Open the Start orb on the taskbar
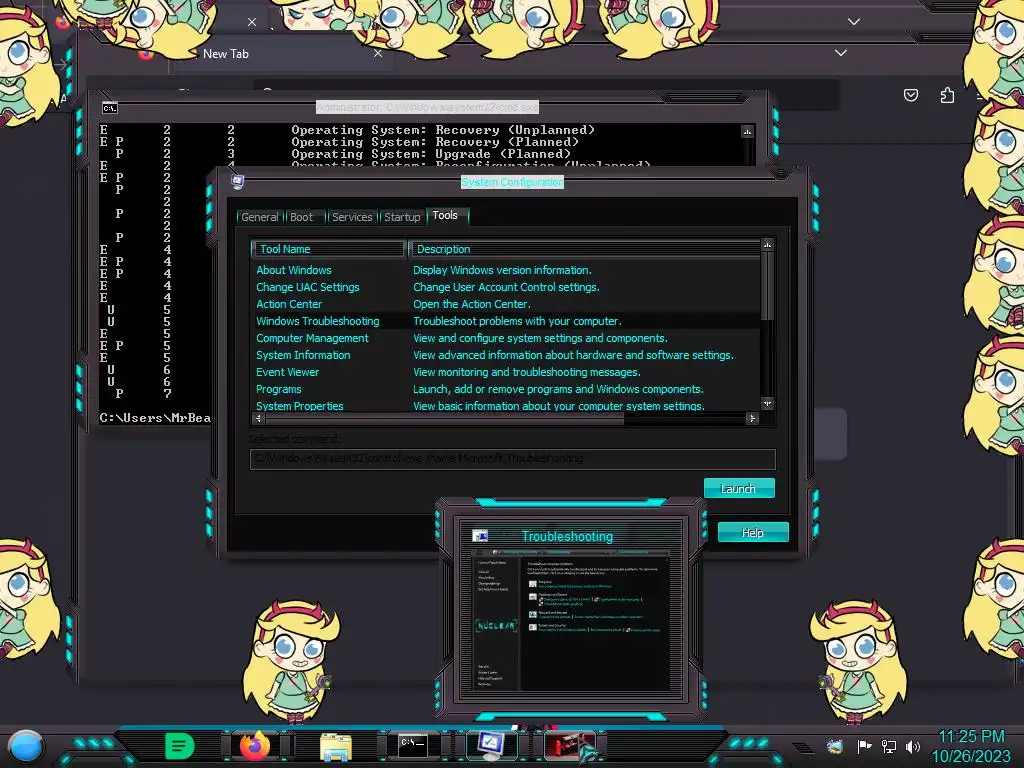 tap(26, 746)
